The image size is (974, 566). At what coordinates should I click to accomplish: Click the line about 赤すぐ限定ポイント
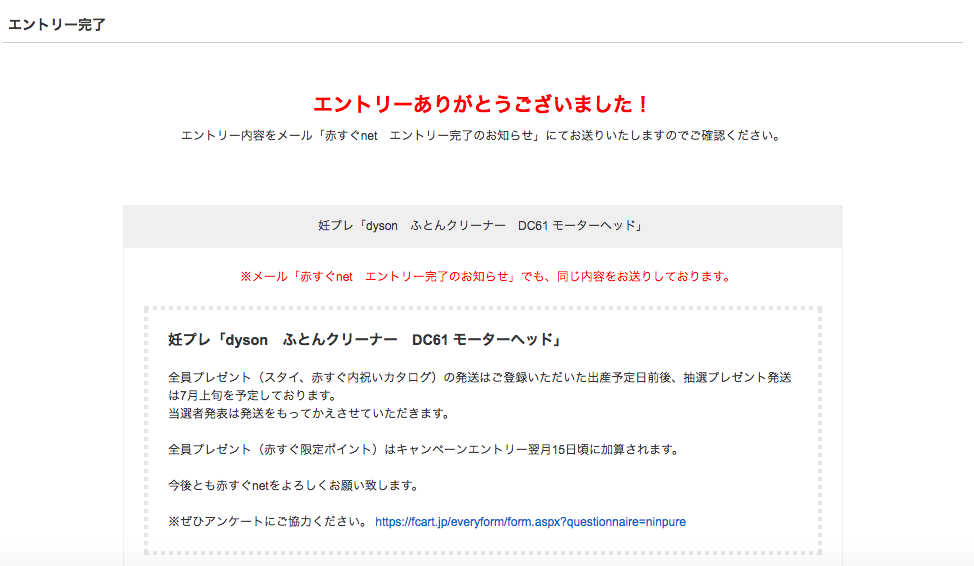(x=425, y=449)
